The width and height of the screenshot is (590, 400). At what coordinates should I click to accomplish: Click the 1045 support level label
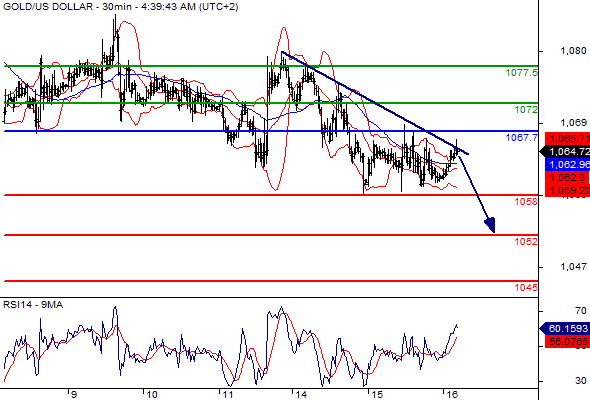click(526, 288)
